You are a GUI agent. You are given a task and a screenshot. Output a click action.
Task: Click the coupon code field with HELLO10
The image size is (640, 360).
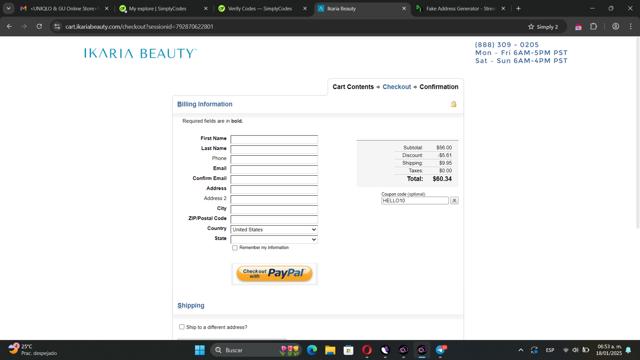(415, 200)
